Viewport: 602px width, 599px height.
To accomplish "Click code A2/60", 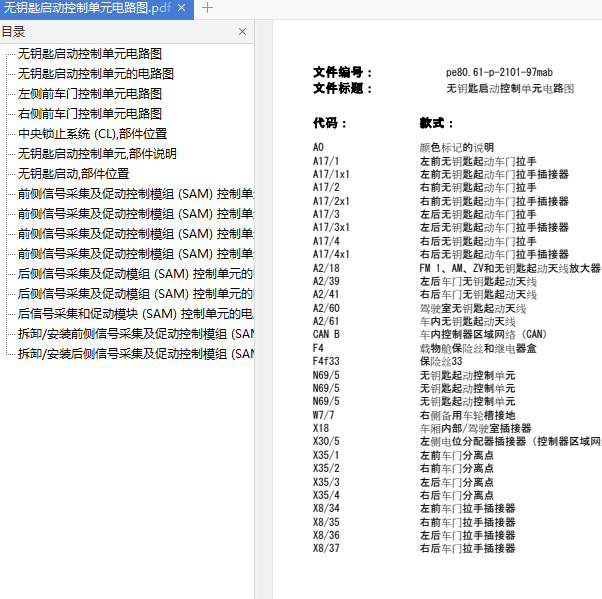I will click(x=326, y=308).
